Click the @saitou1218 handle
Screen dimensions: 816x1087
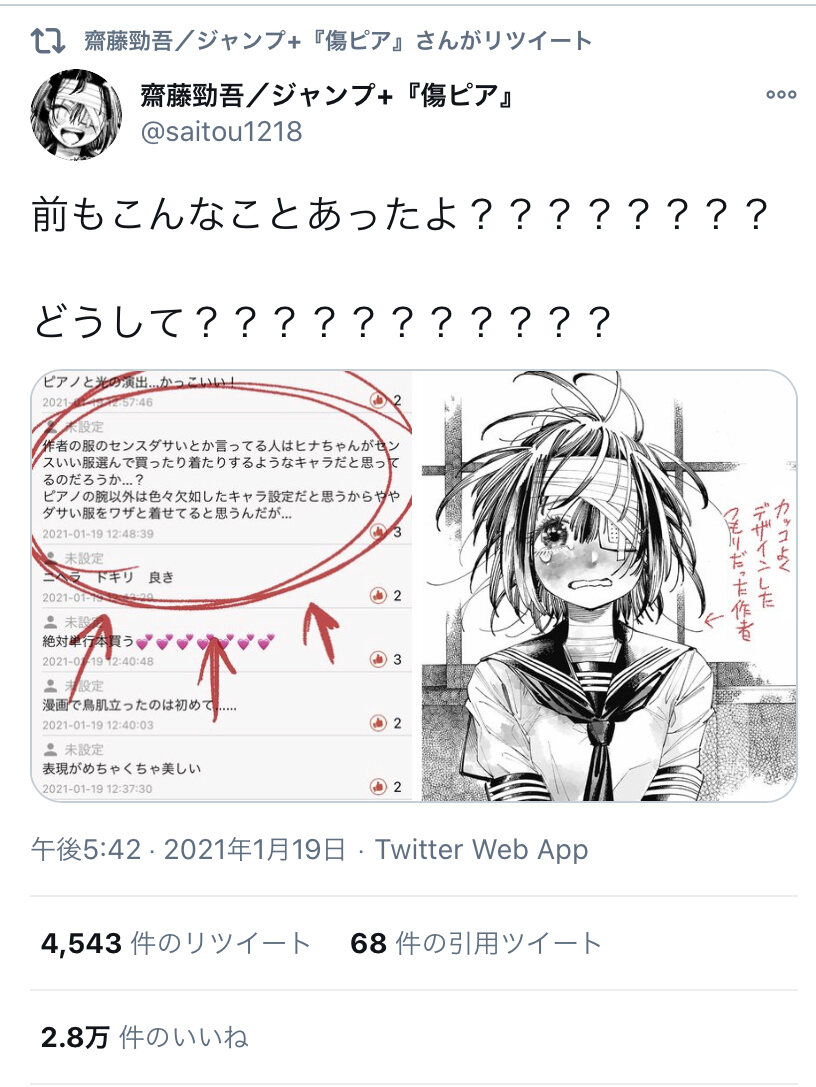click(x=221, y=132)
